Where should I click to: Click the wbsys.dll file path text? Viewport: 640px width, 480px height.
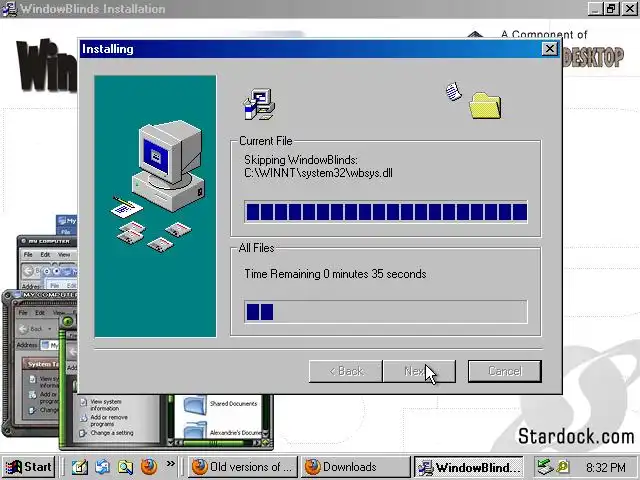click(x=318, y=173)
